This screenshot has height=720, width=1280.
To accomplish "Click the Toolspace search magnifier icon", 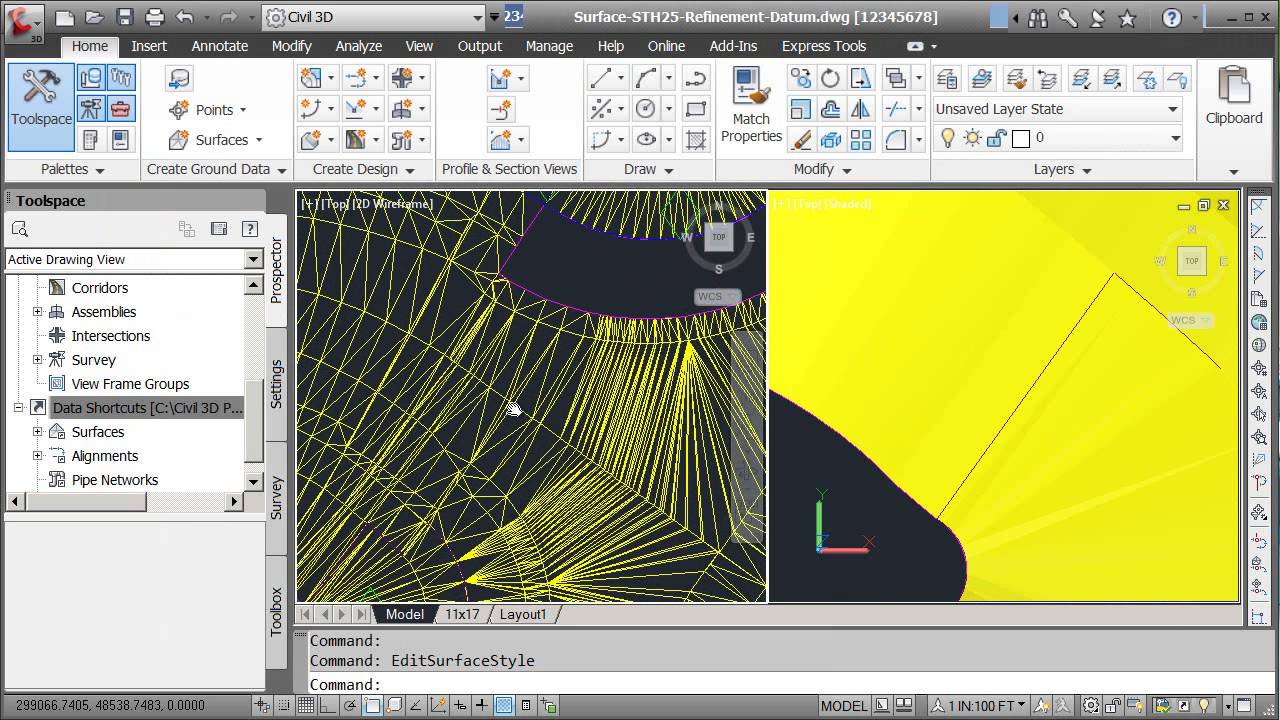I will [20, 229].
